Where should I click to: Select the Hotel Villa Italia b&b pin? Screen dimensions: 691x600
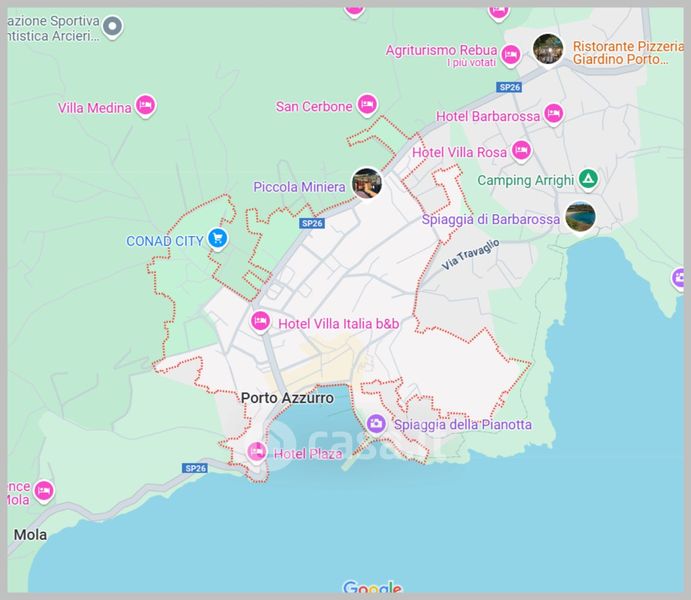[x=260, y=321]
